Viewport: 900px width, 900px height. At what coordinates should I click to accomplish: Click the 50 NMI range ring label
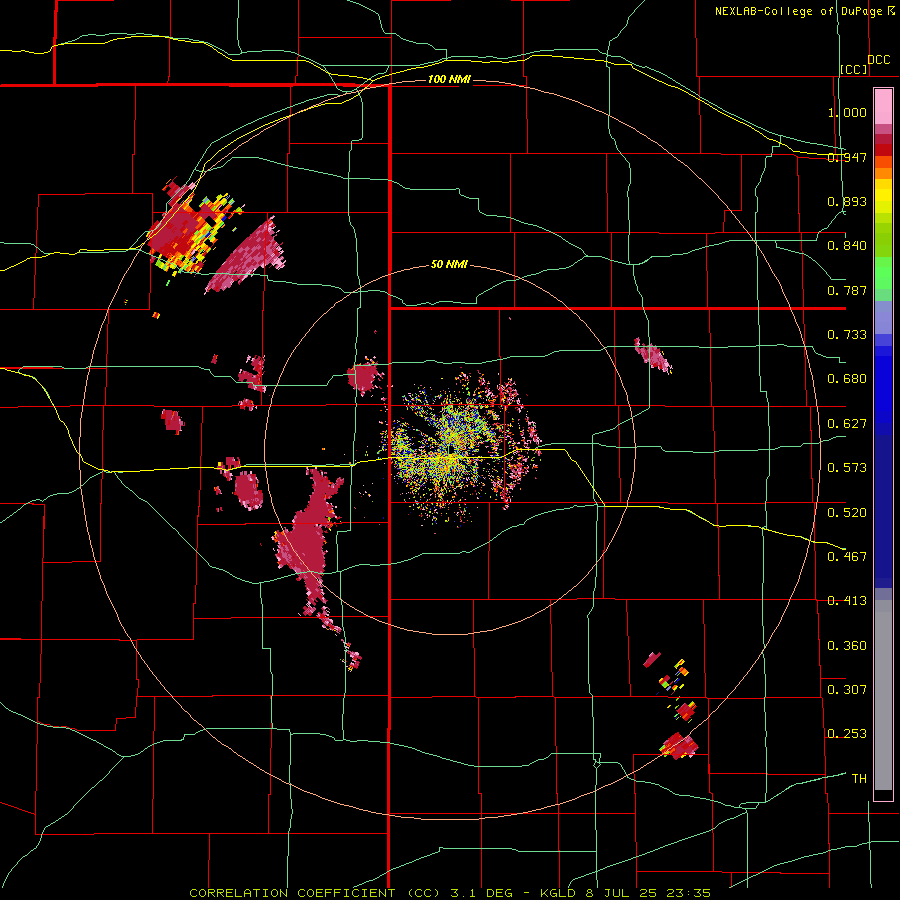click(449, 265)
